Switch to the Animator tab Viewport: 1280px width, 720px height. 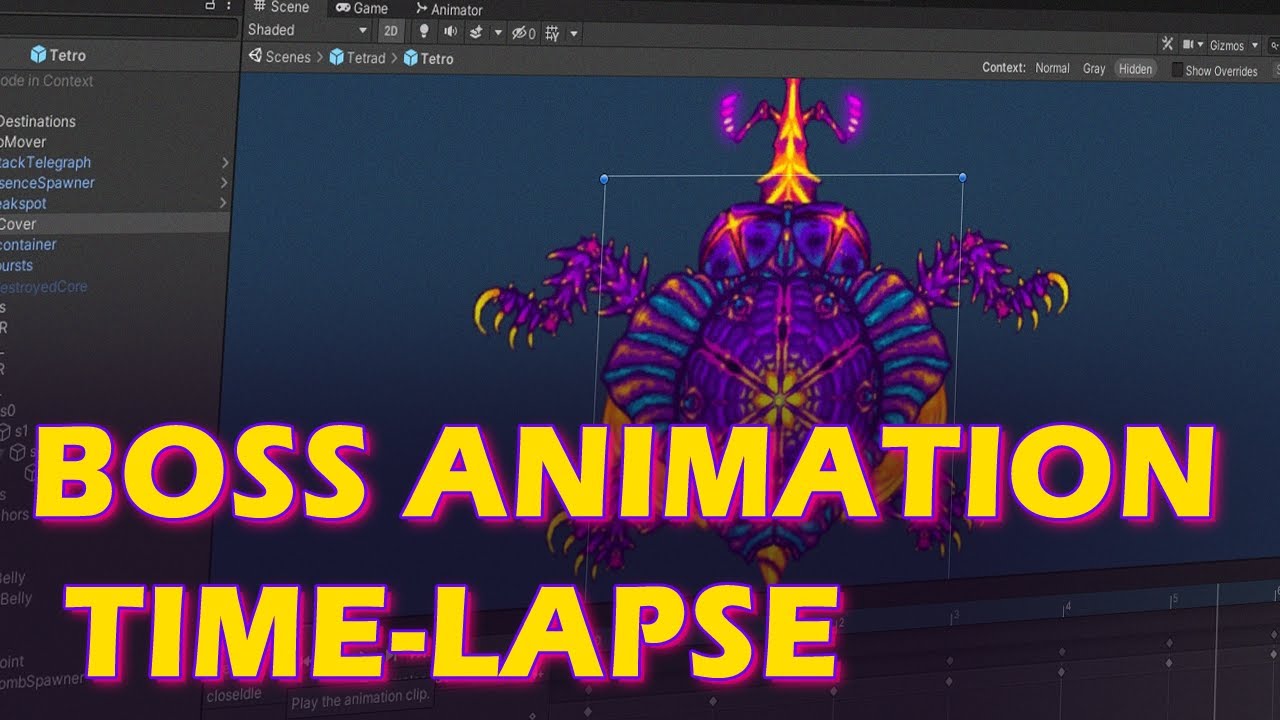click(x=449, y=9)
